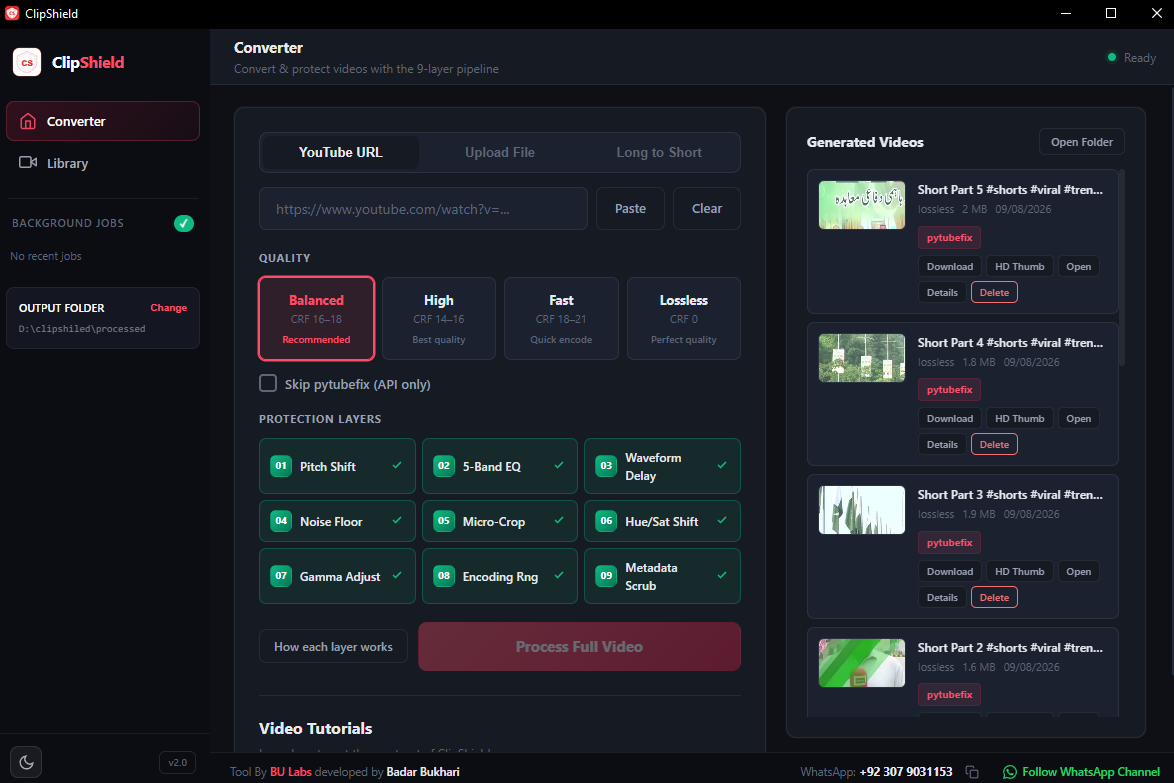Click the 08 badge on Encoding Rng
The image size is (1174, 783).
point(444,576)
